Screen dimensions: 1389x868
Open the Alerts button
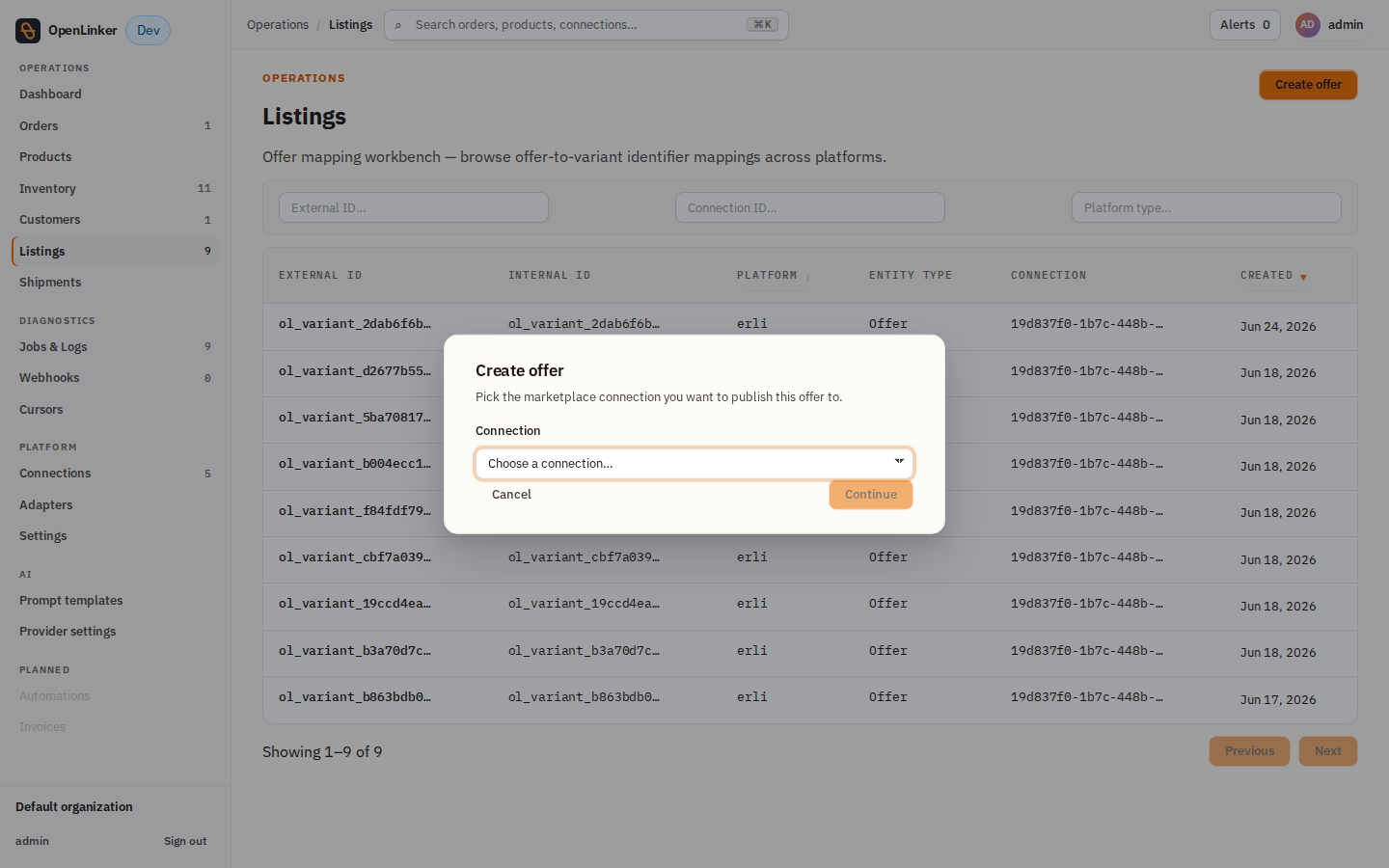click(1244, 25)
